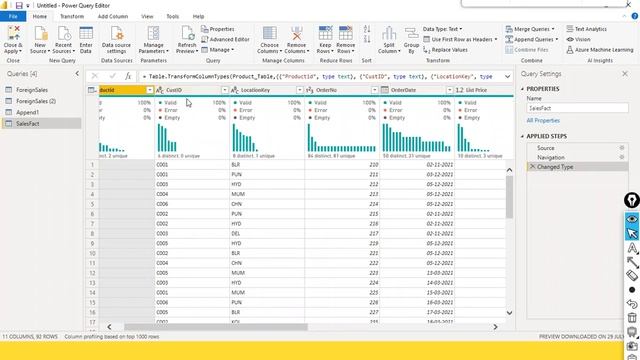Click the fx formula icon
Image resolution: width=640 pixels, height=360 pixels.
click(128, 76)
